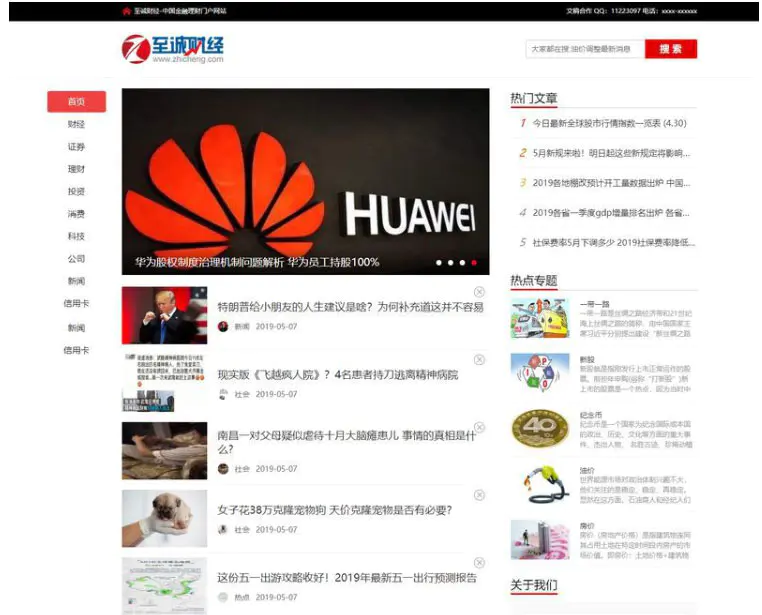Click the search input field
762x615 pixels.
pyautogui.click(x=583, y=49)
